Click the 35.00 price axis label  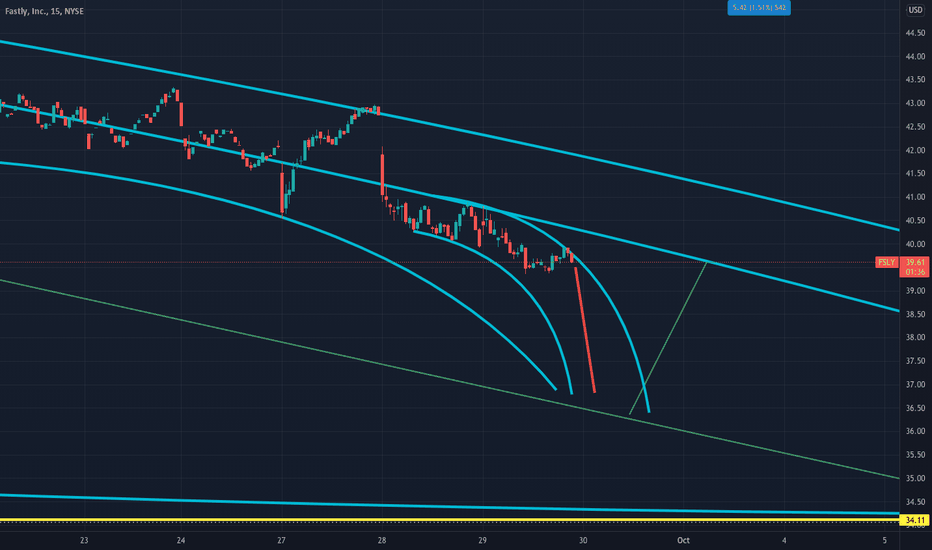click(915, 478)
